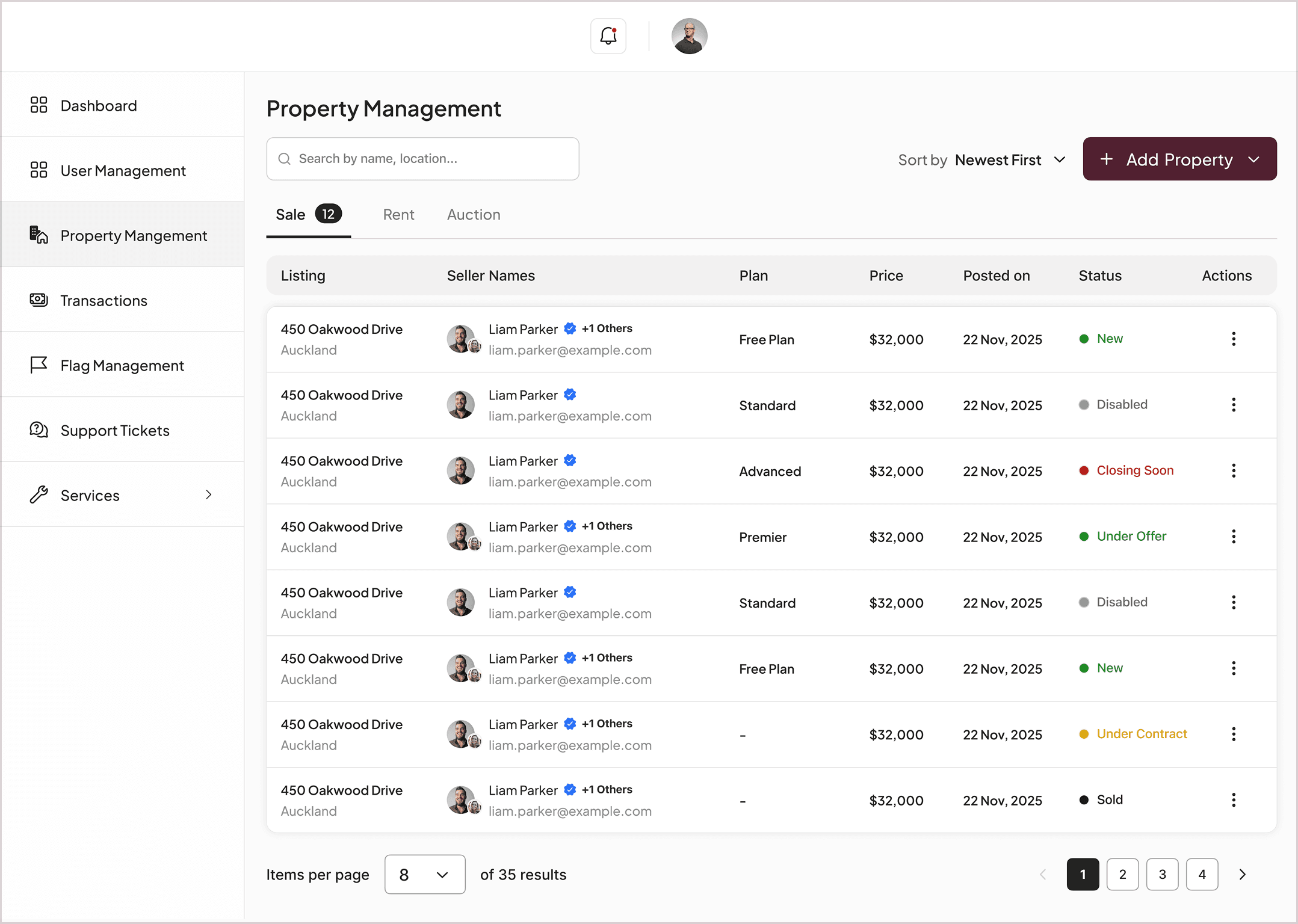Open the notification bell
This screenshot has width=1298, height=924.
(608, 35)
